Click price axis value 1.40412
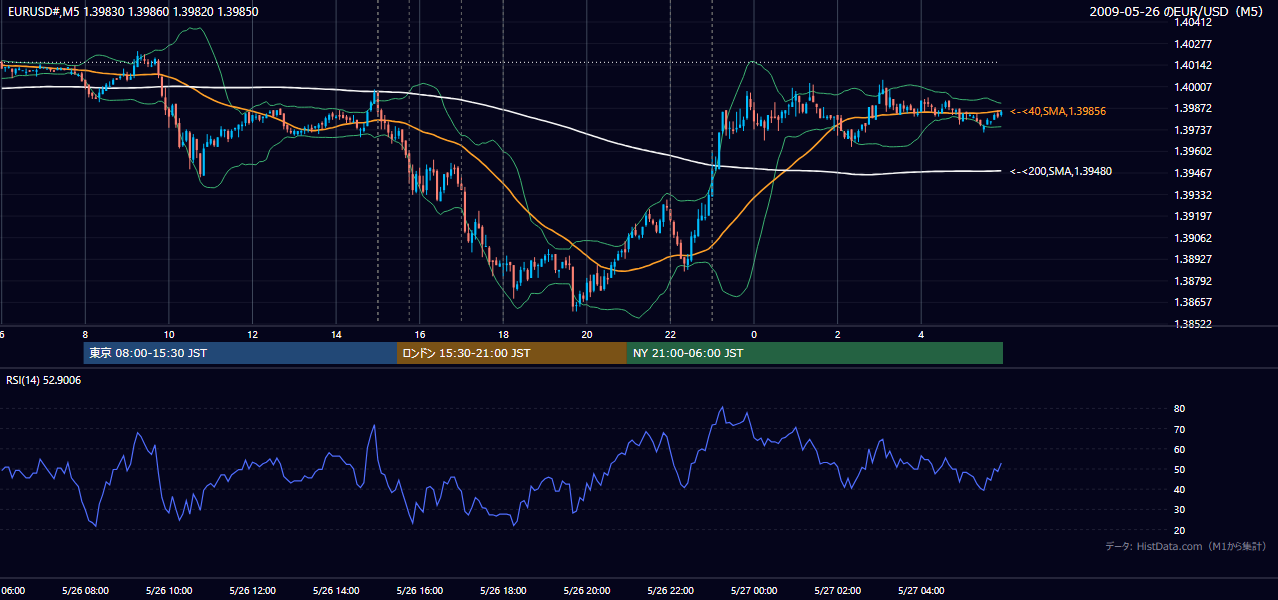The image size is (1278, 600). point(1194,22)
